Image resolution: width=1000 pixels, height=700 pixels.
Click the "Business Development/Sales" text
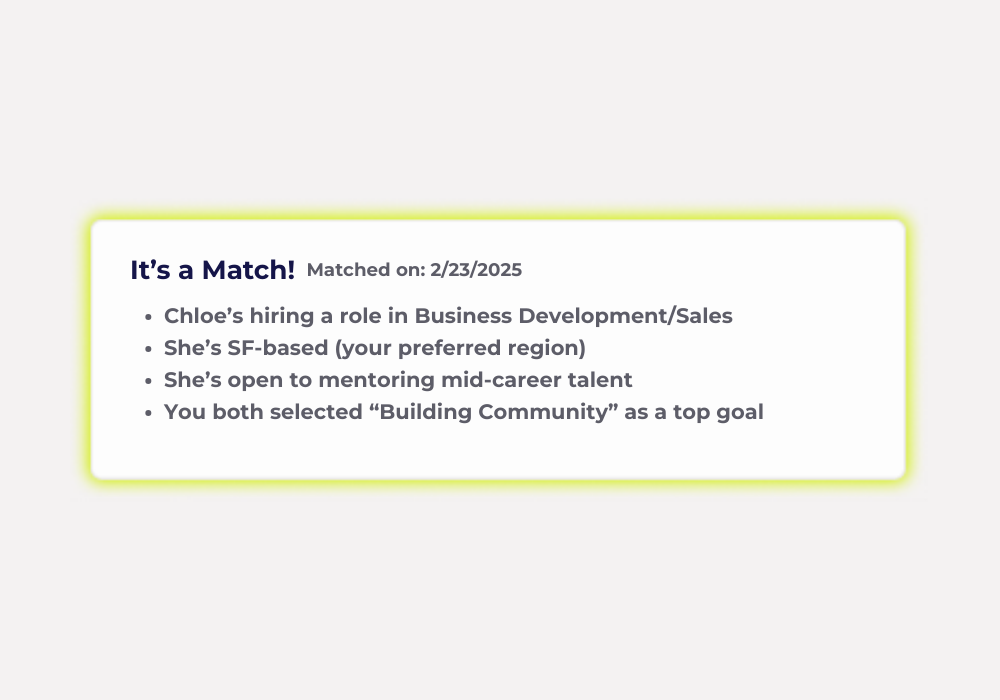pyautogui.click(x=573, y=316)
